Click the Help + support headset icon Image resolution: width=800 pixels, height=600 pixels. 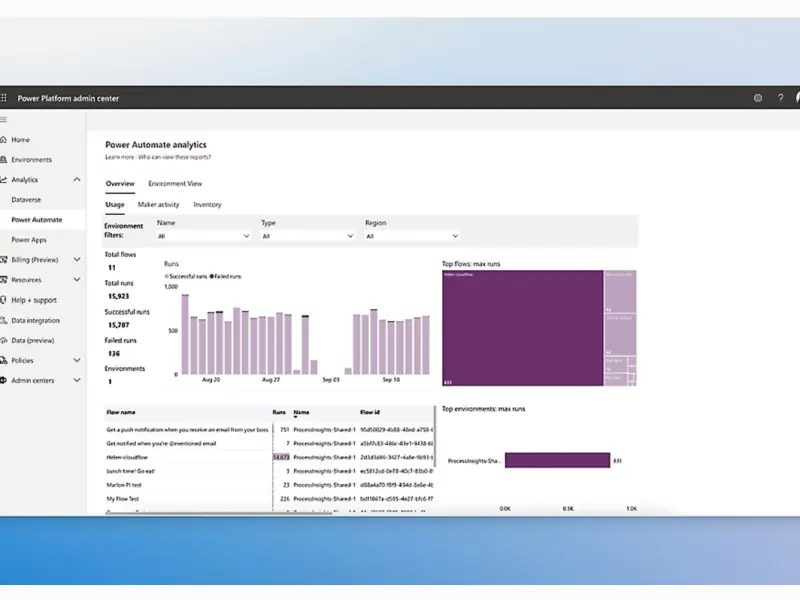4,300
